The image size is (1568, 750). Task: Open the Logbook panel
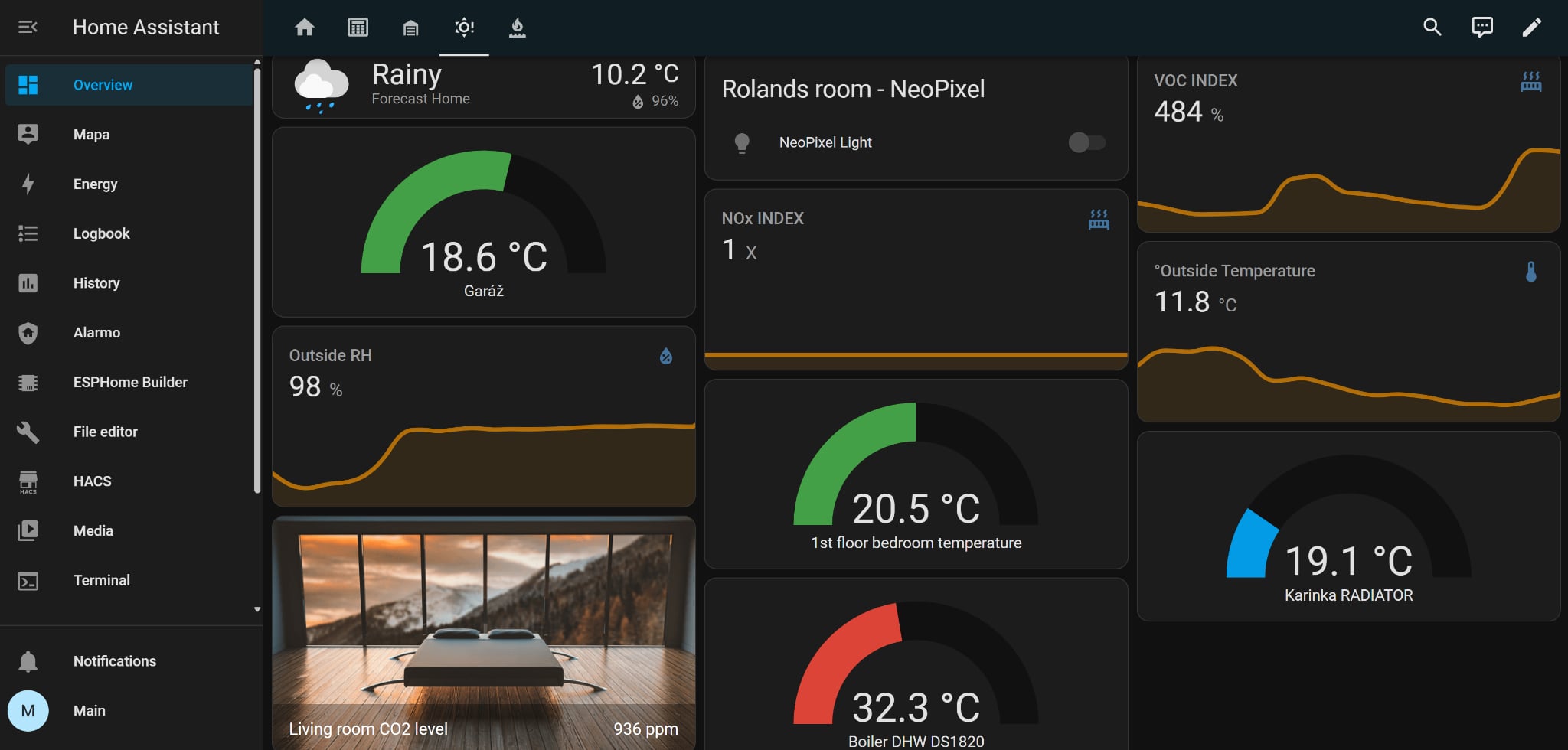point(129,233)
